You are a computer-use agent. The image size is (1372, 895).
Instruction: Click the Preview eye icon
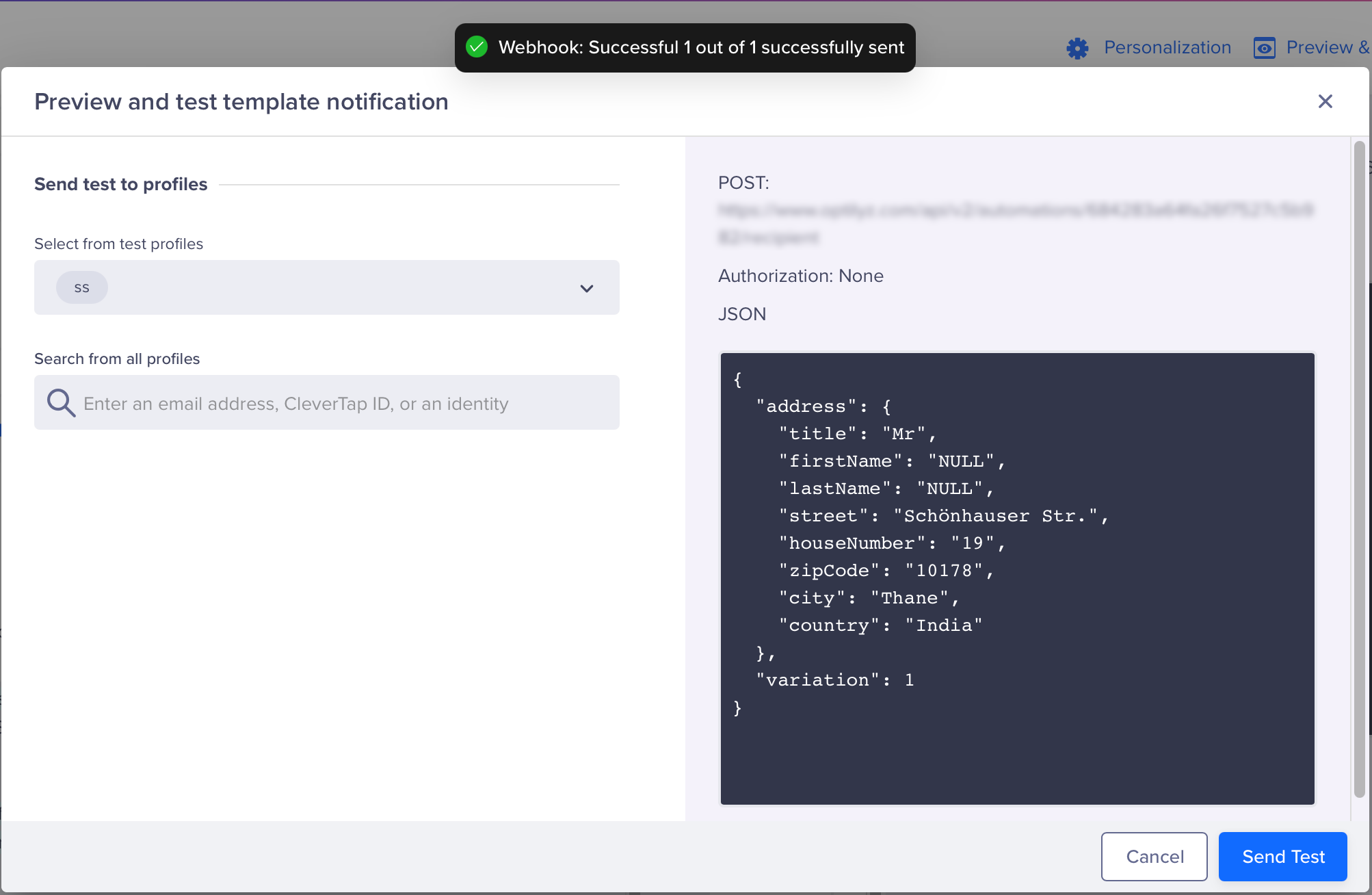point(1264,48)
